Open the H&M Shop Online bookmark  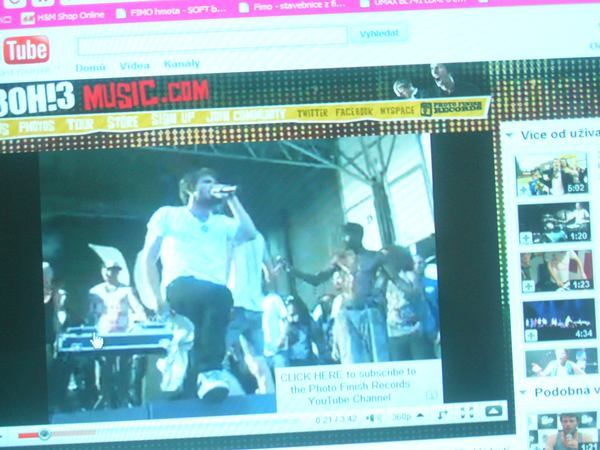coord(63,16)
